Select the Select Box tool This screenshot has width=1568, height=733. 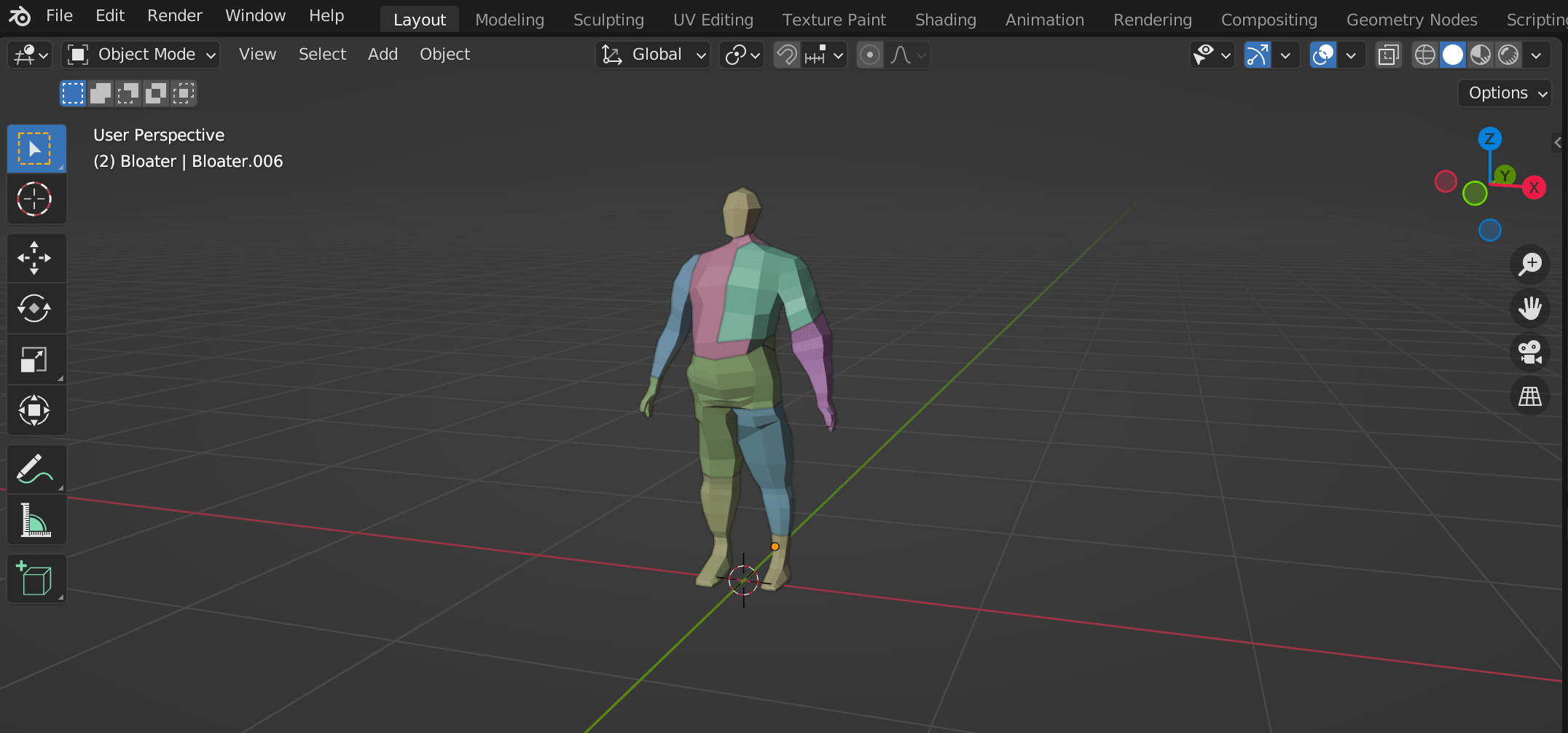pyautogui.click(x=36, y=149)
